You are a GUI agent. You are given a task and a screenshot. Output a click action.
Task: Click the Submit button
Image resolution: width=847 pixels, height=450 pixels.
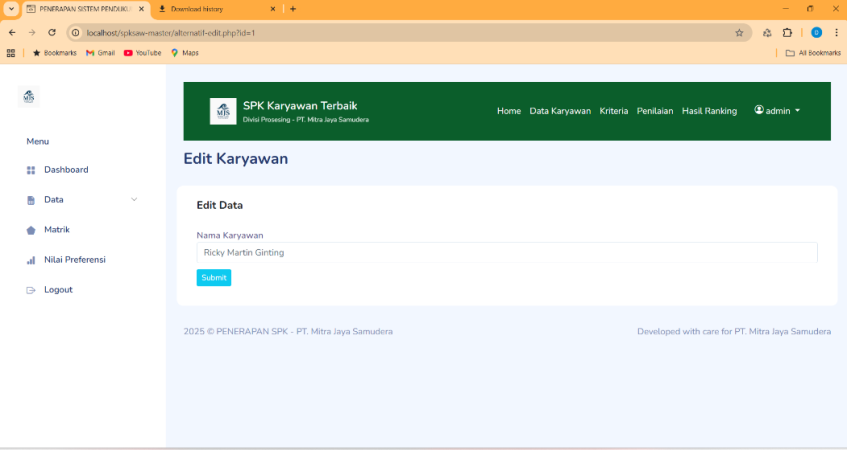tap(214, 277)
